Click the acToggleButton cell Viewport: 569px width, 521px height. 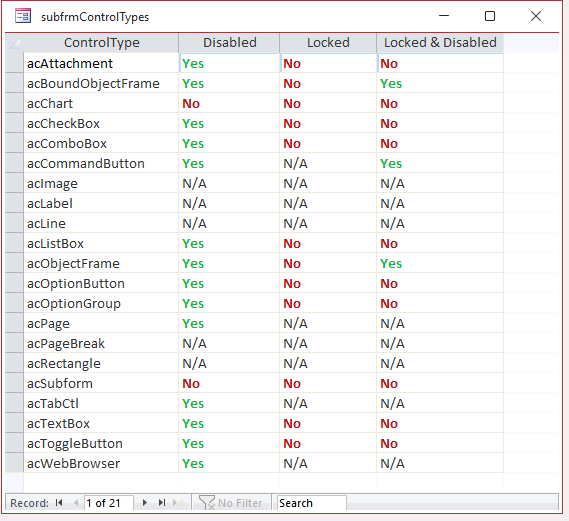[101, 443]
